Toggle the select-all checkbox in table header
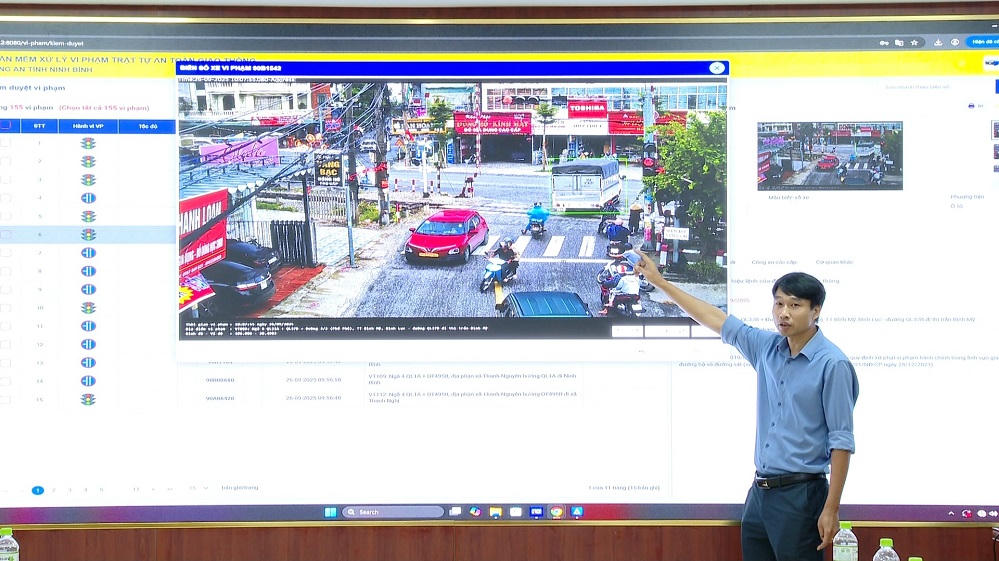The image size is (999, 561). pyautogui.click(x=6, y=126)
